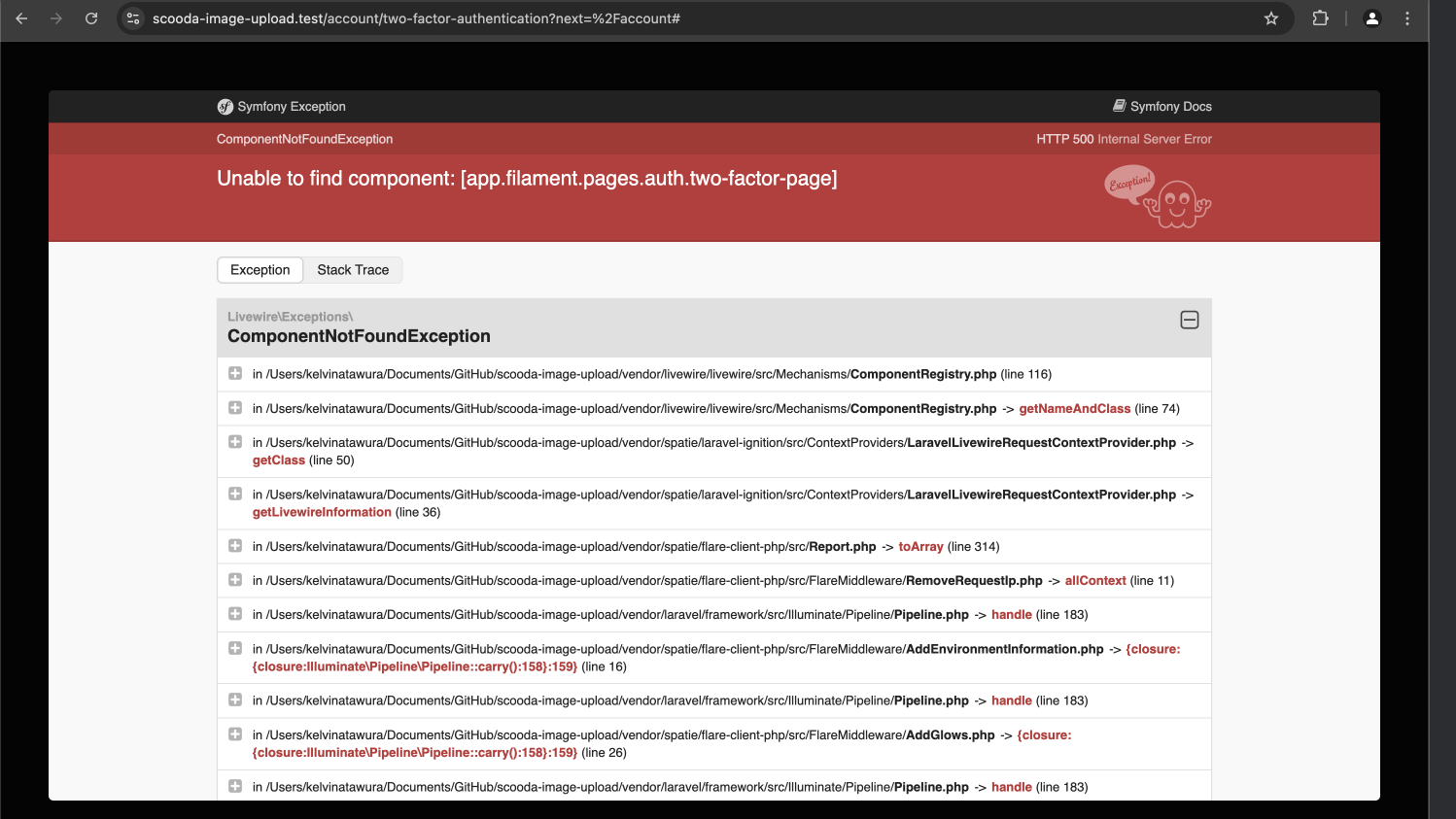Expand the Pipeline.php frame below RemoveRequestIp.php

point(235,614)
